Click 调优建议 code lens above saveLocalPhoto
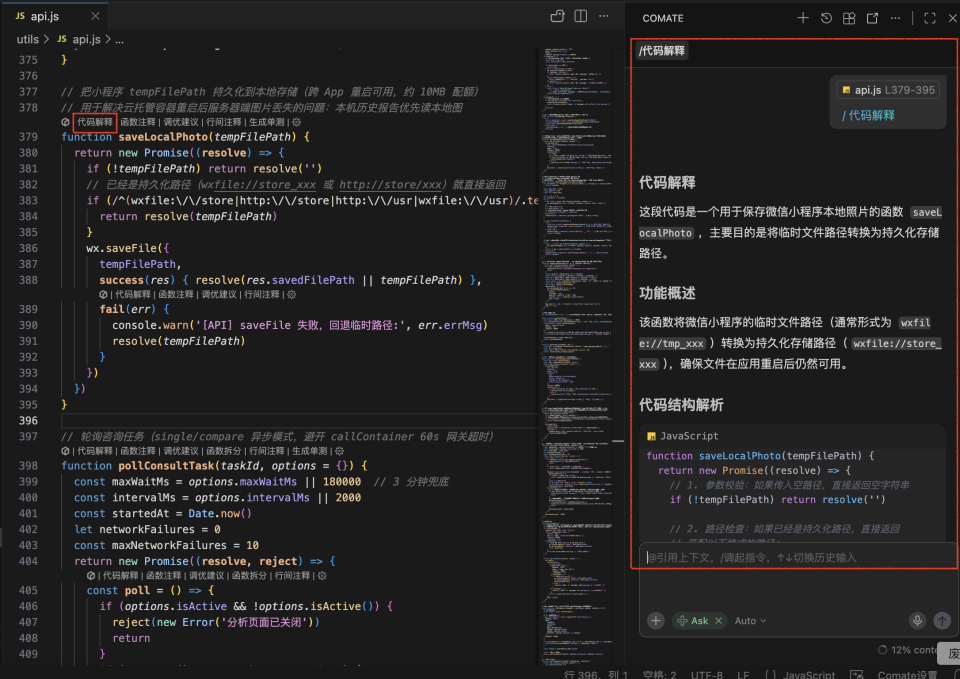The width and height of the screenshot is (960, 679). pyautogui.click(x=181, y=122)
